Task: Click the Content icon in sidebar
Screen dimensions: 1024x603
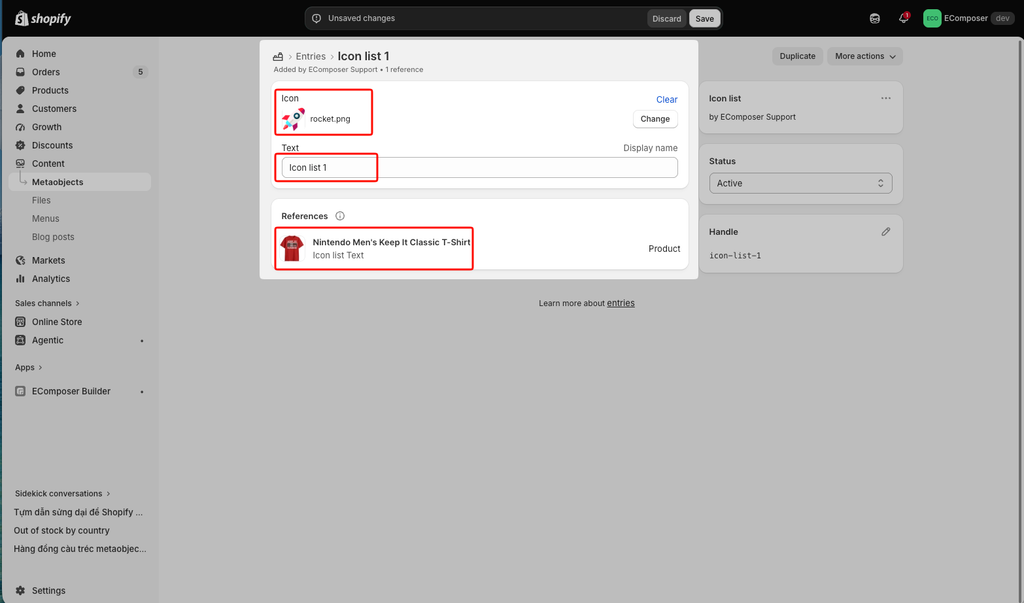Action: 20,163
